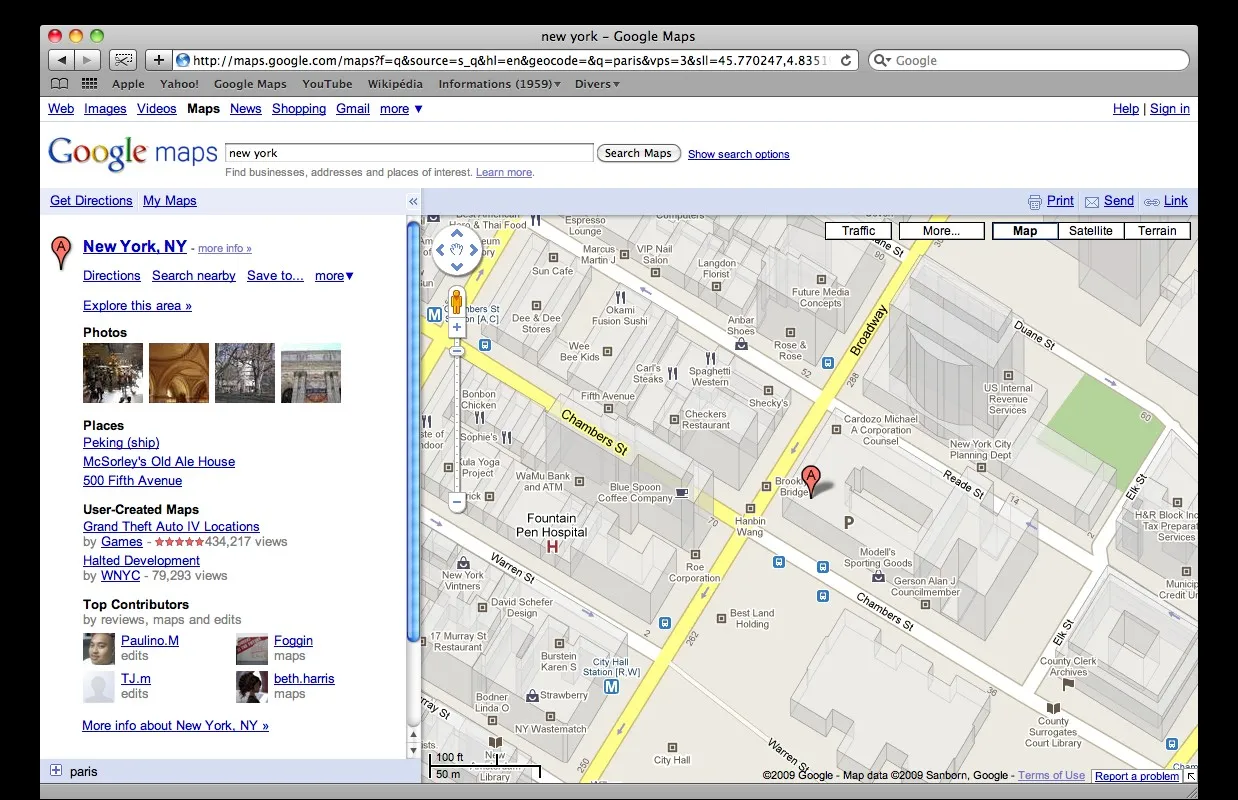
Task: Open the News tab link
Action: coord(245,109)
